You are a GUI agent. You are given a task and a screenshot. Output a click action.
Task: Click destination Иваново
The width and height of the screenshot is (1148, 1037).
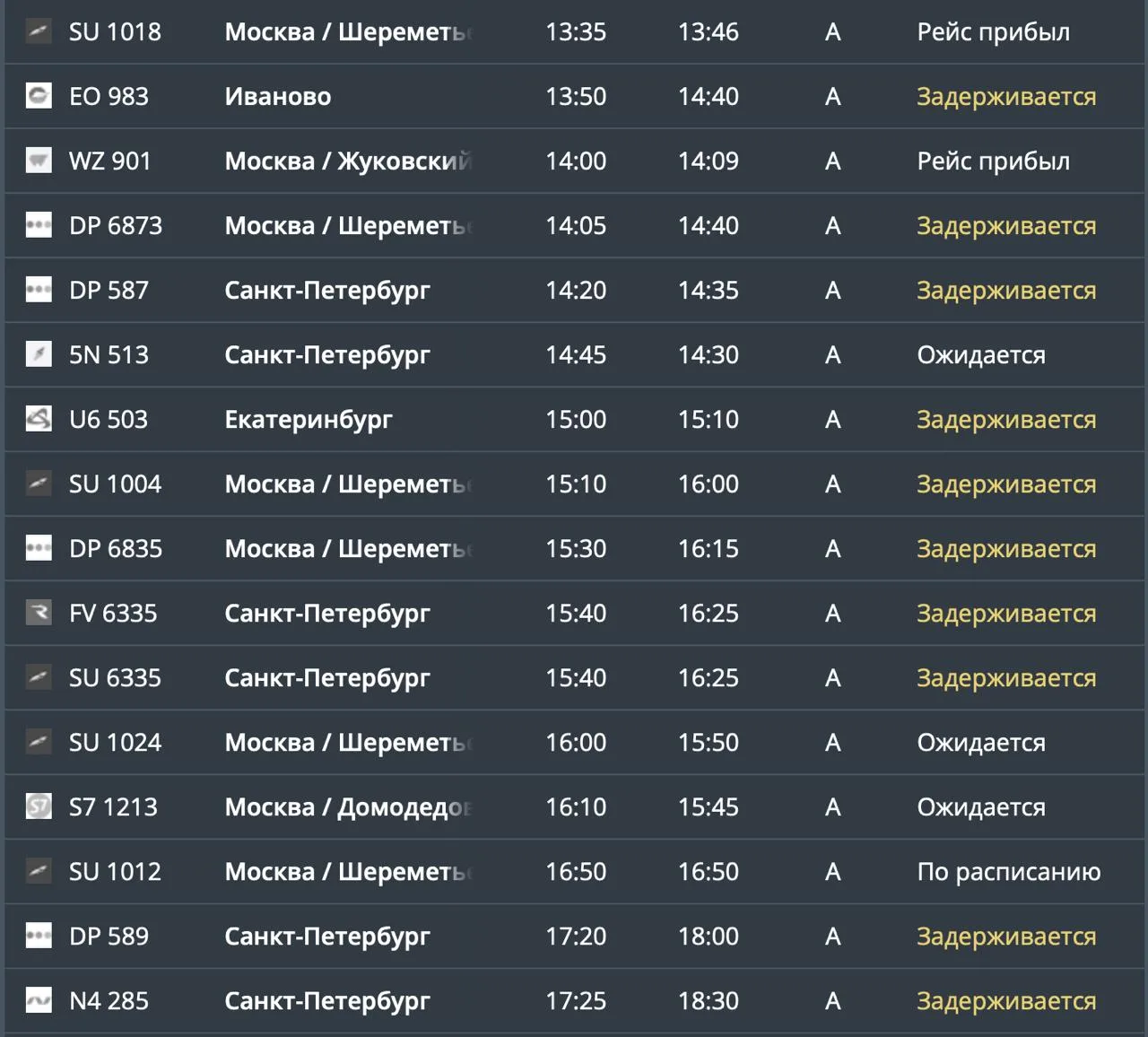278,96
